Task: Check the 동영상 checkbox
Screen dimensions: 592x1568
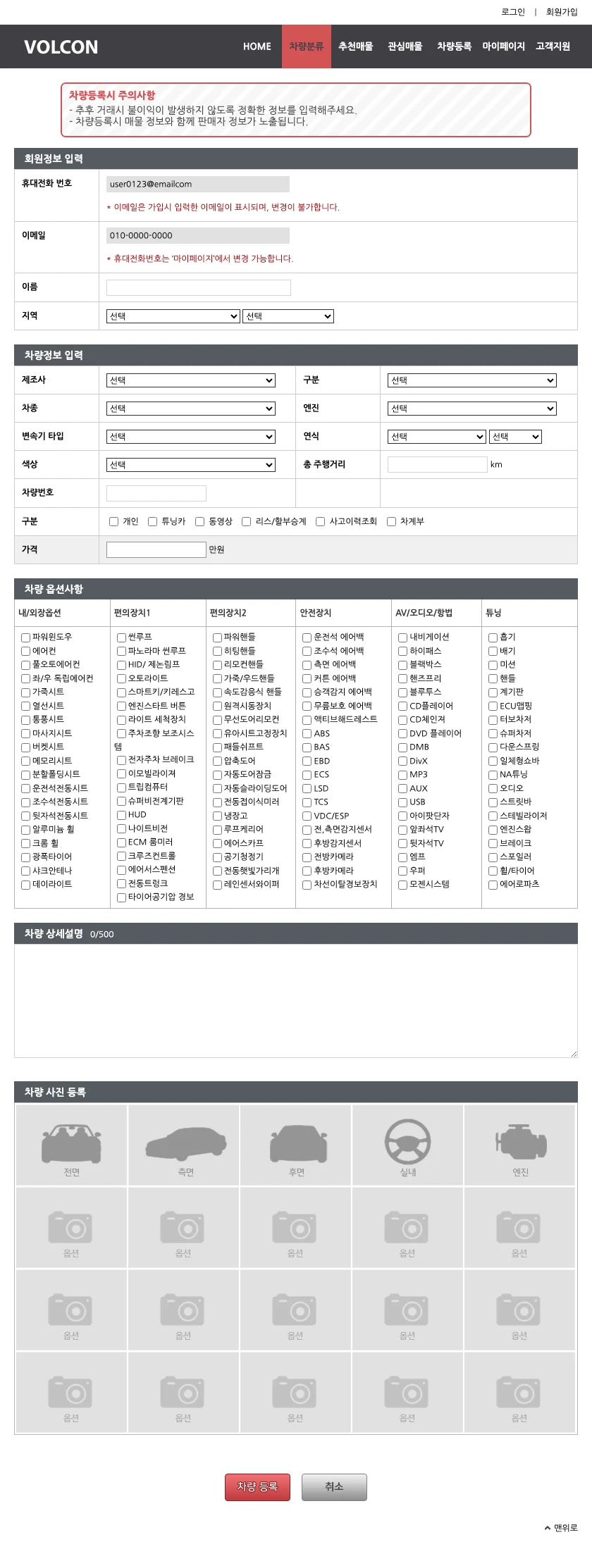Action: [x=199, y=522]
